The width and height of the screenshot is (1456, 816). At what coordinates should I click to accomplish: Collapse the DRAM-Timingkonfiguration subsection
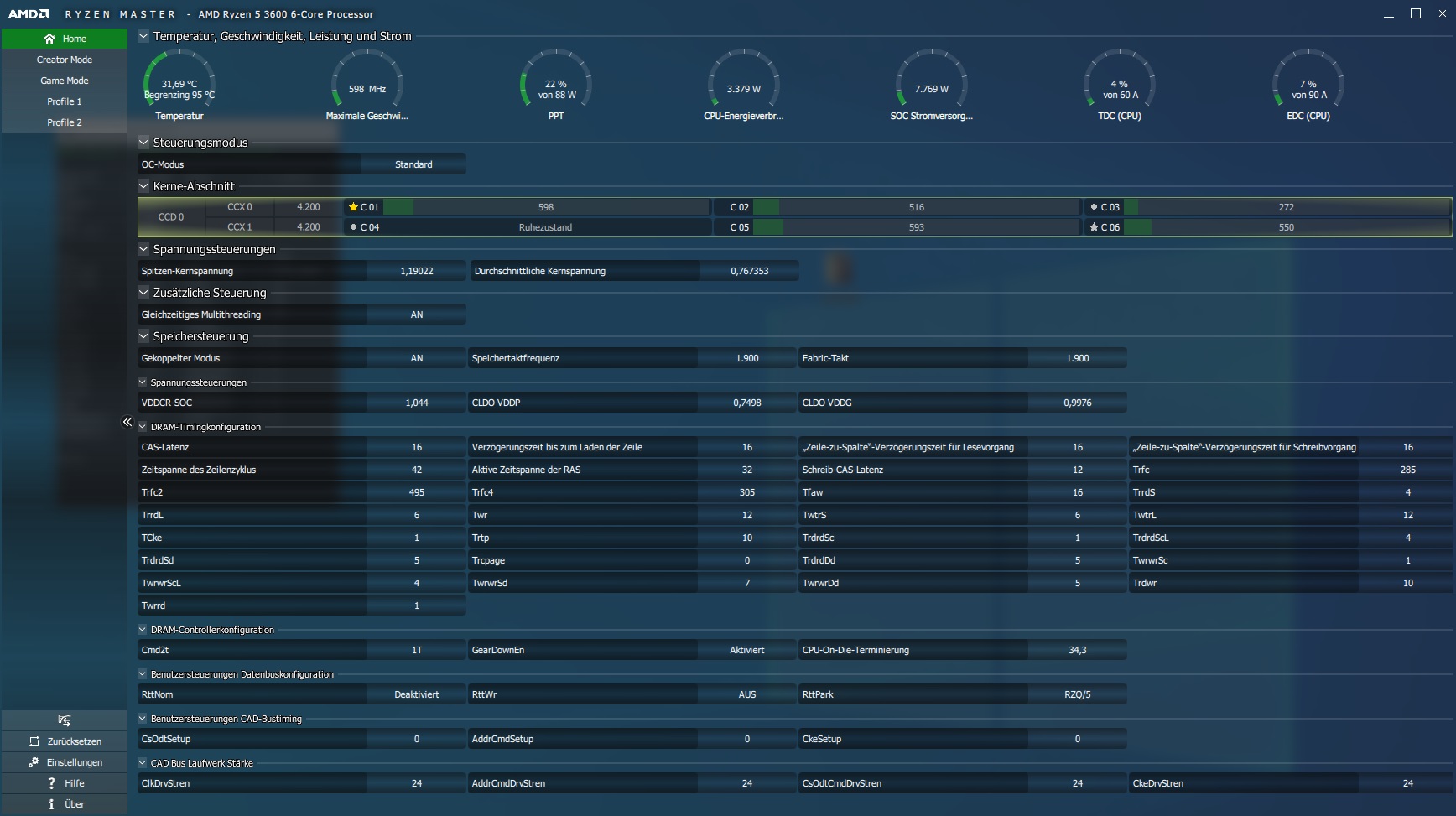click(x=143, y=427)
